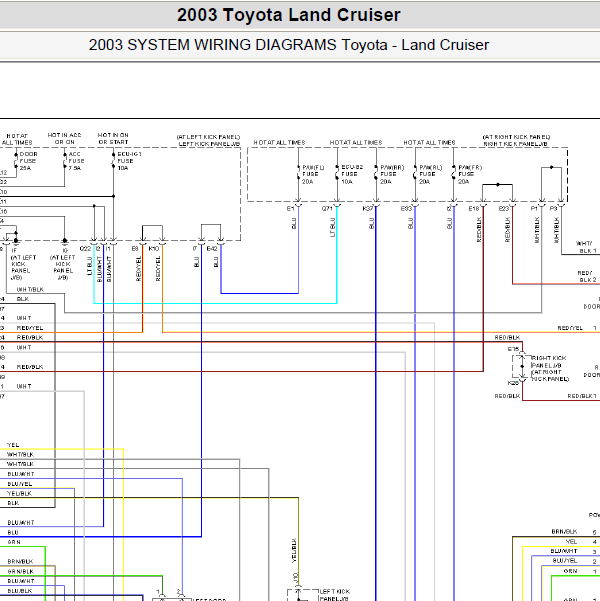This screenshot has width=600, height=601.
Task: Click the "BLU/BLK" label at left edge
Action: (x=20, y=591)
